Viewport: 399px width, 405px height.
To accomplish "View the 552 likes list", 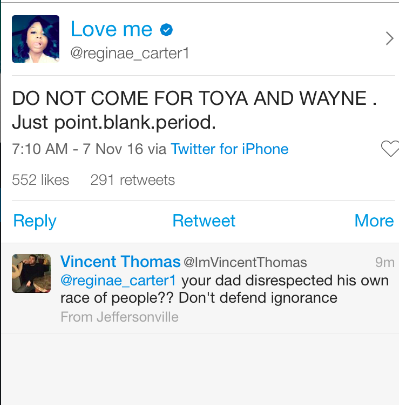I will click(40, 180).
